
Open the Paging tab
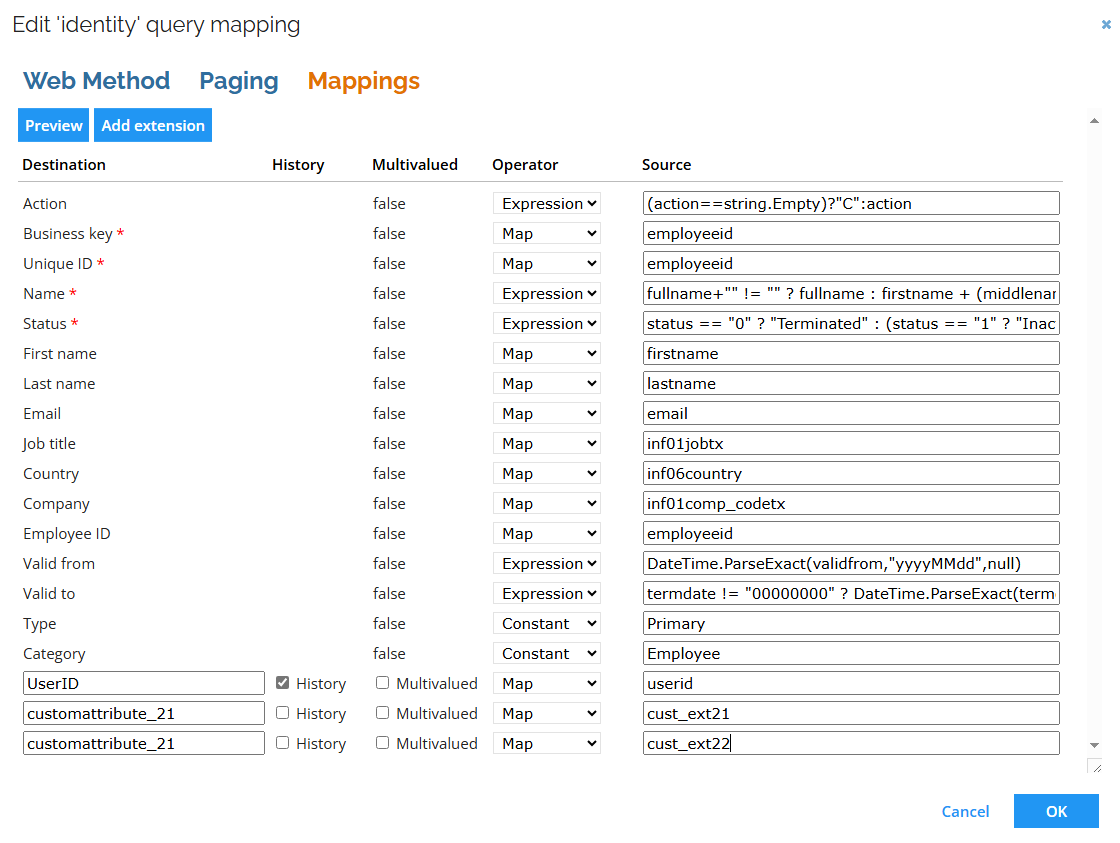(x=238, y=80)
